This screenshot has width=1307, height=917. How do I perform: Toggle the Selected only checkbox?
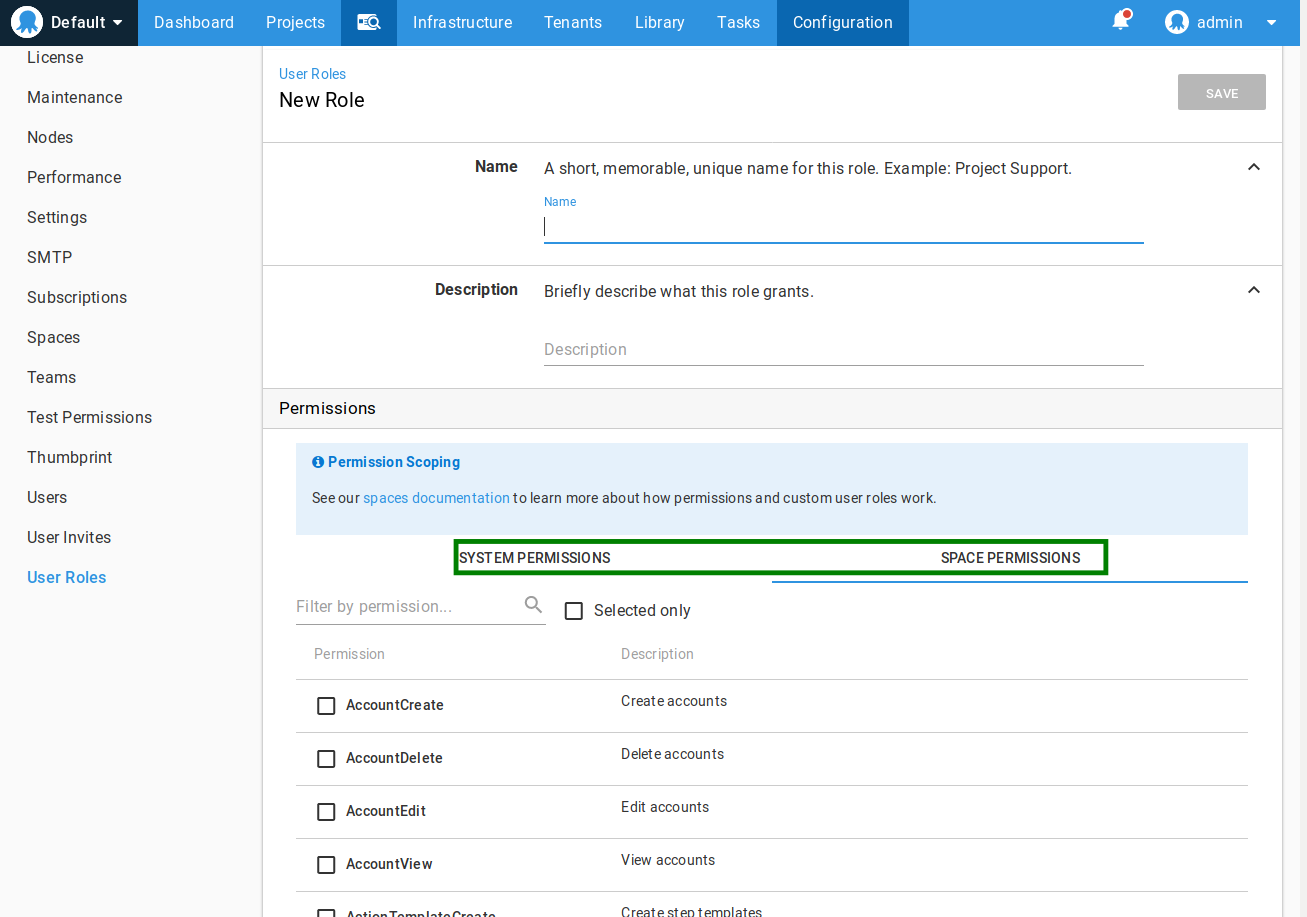click(x=574, y=611)
